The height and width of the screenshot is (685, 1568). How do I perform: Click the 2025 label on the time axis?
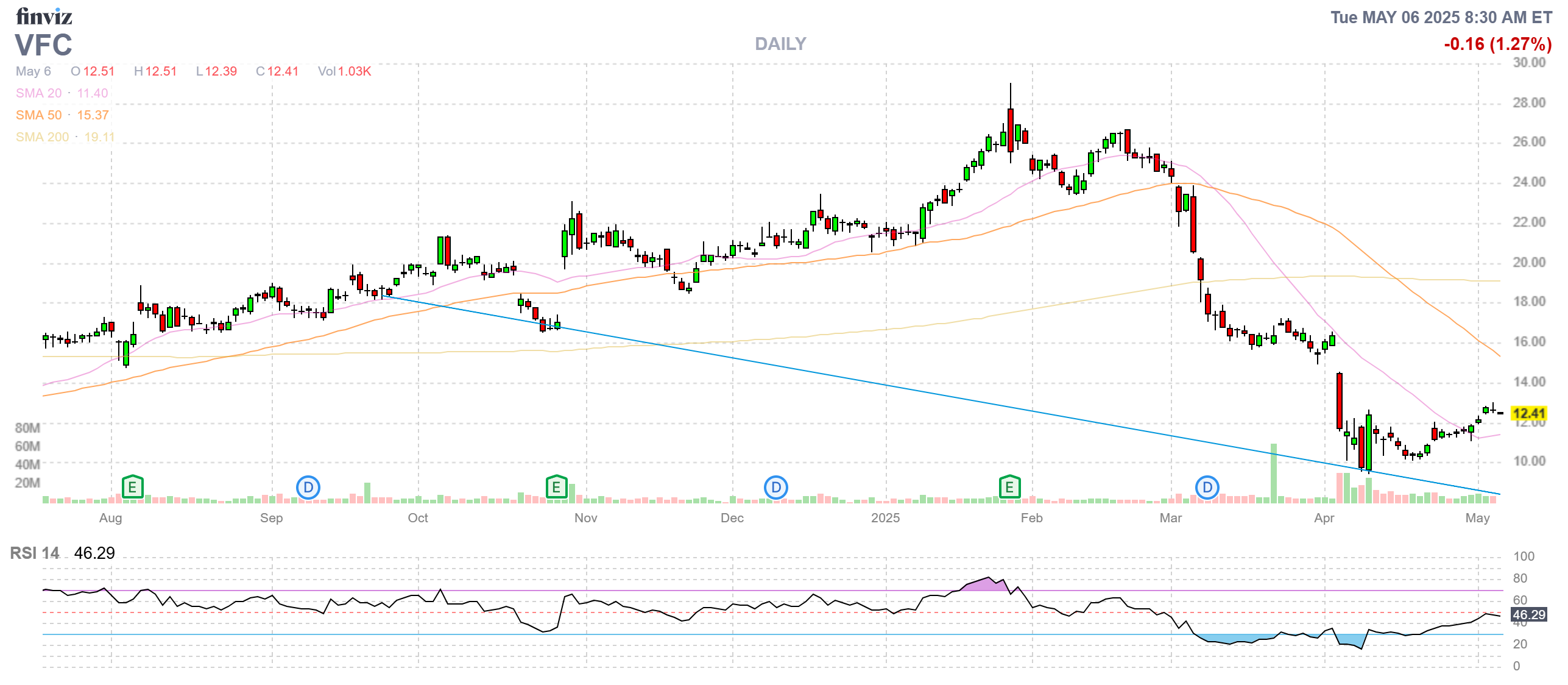point(885,518)
